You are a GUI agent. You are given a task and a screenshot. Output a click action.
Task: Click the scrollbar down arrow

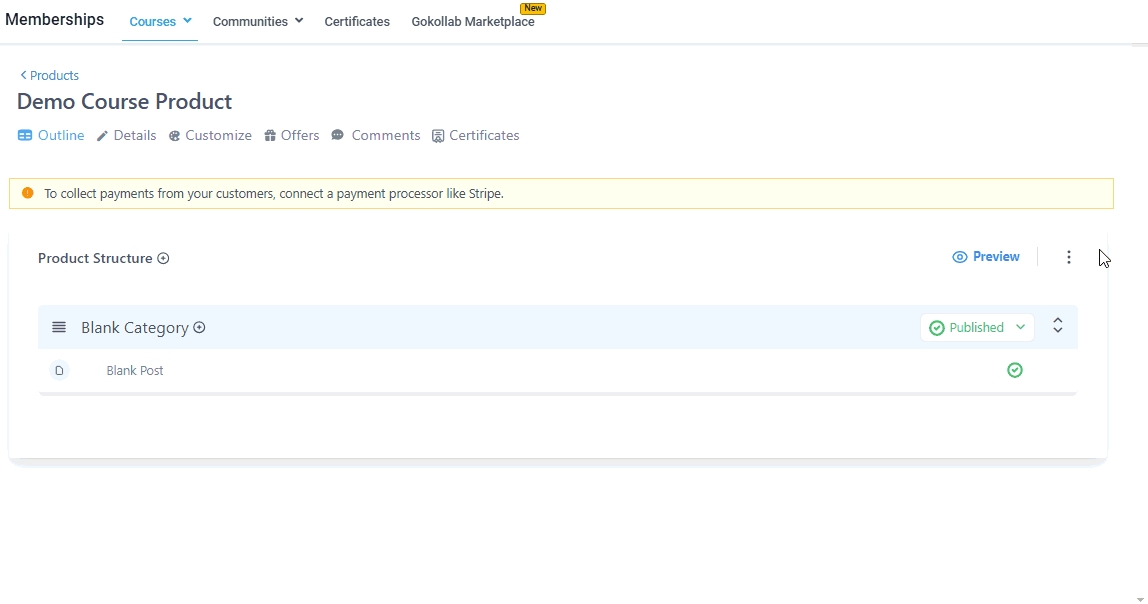click(1141, 599)
